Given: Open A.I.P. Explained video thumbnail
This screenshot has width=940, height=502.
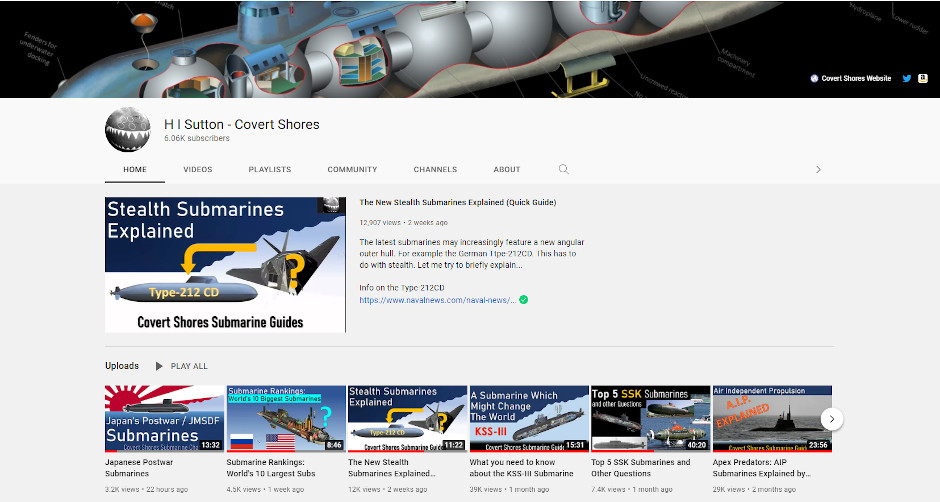Looking at the screenshot, I should coord(772,419).
